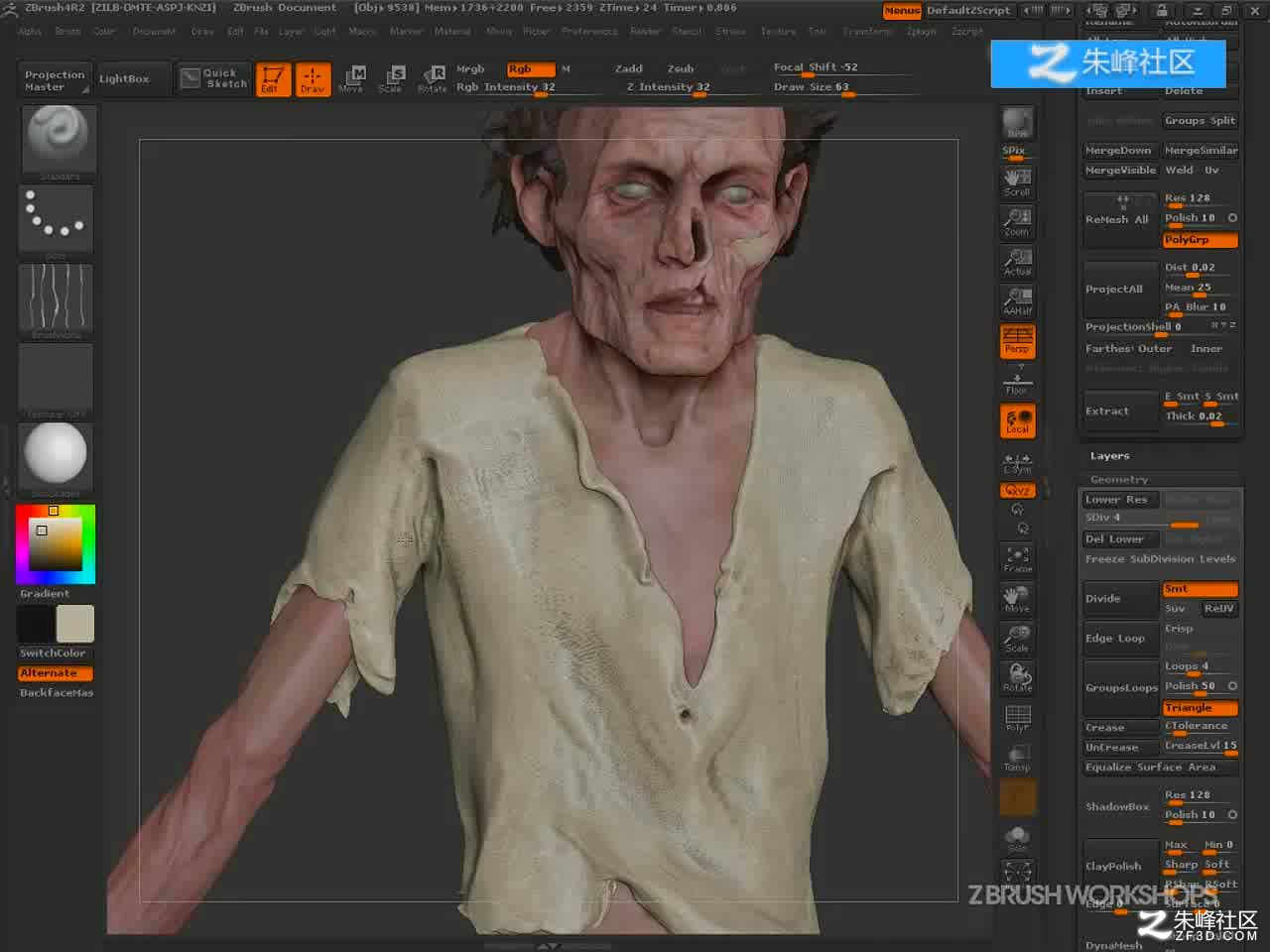Click the Rotate view icon in right shelf
This screenshot has width=1270, height=952.
tap(1018, 677)
